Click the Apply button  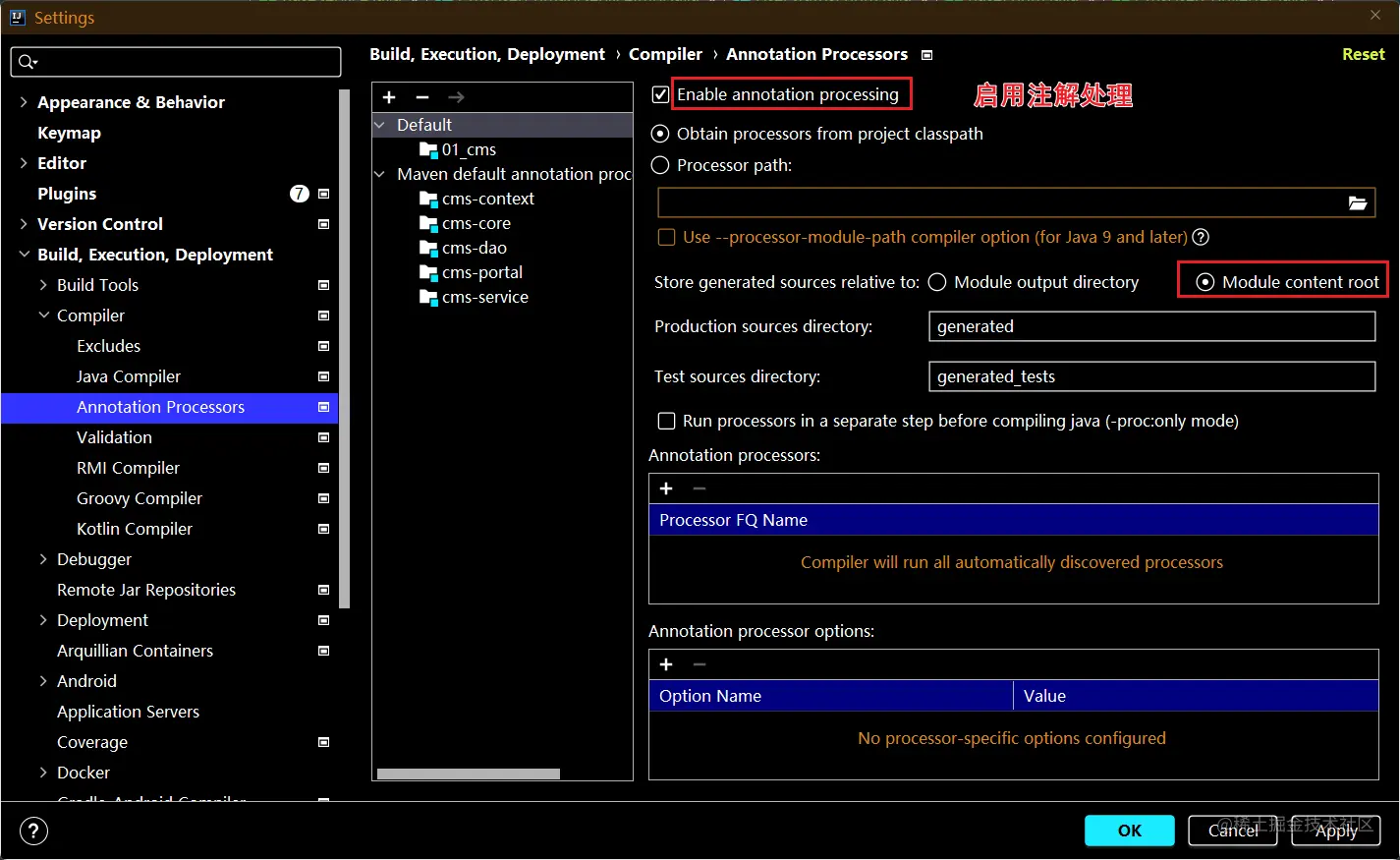coord(1336,831)
